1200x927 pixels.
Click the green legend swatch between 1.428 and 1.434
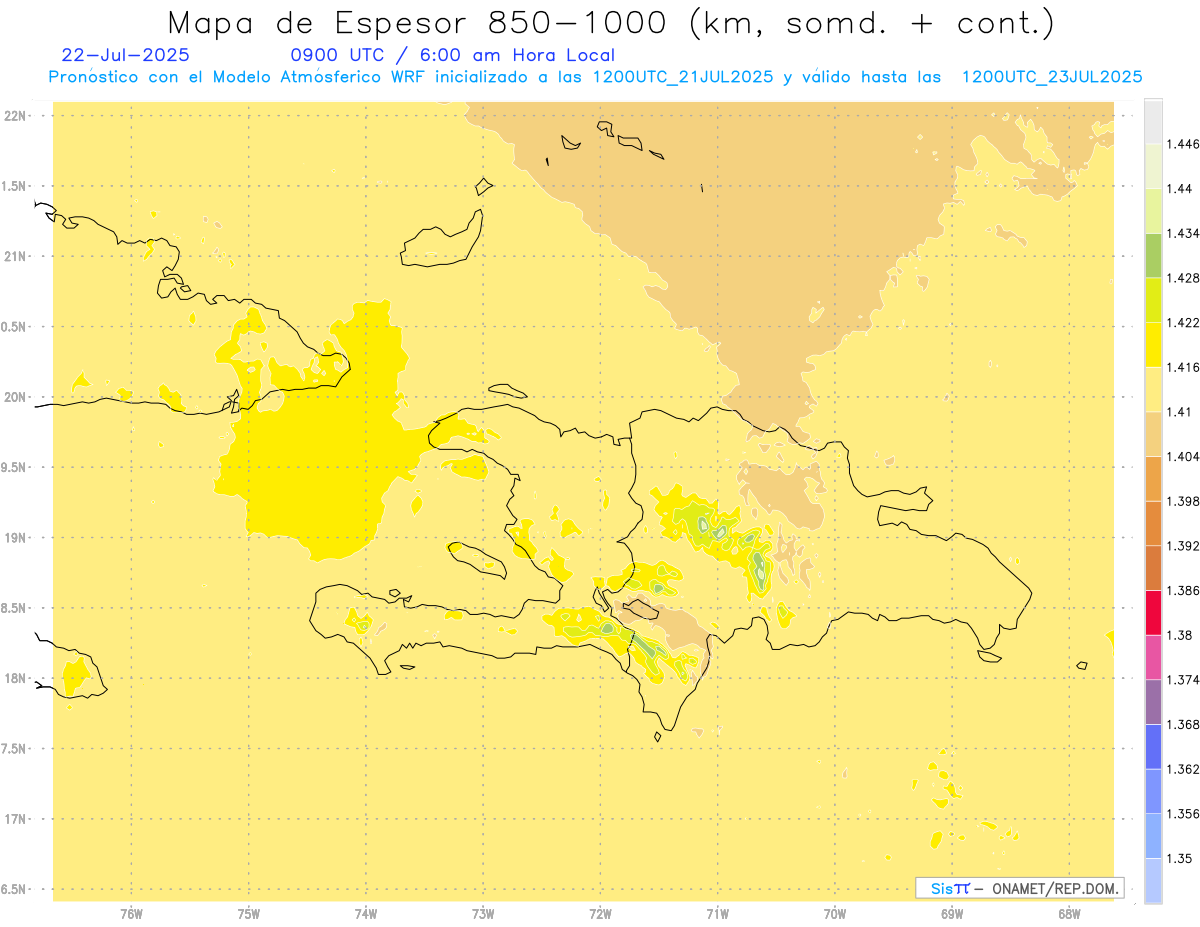(1153, 255)
